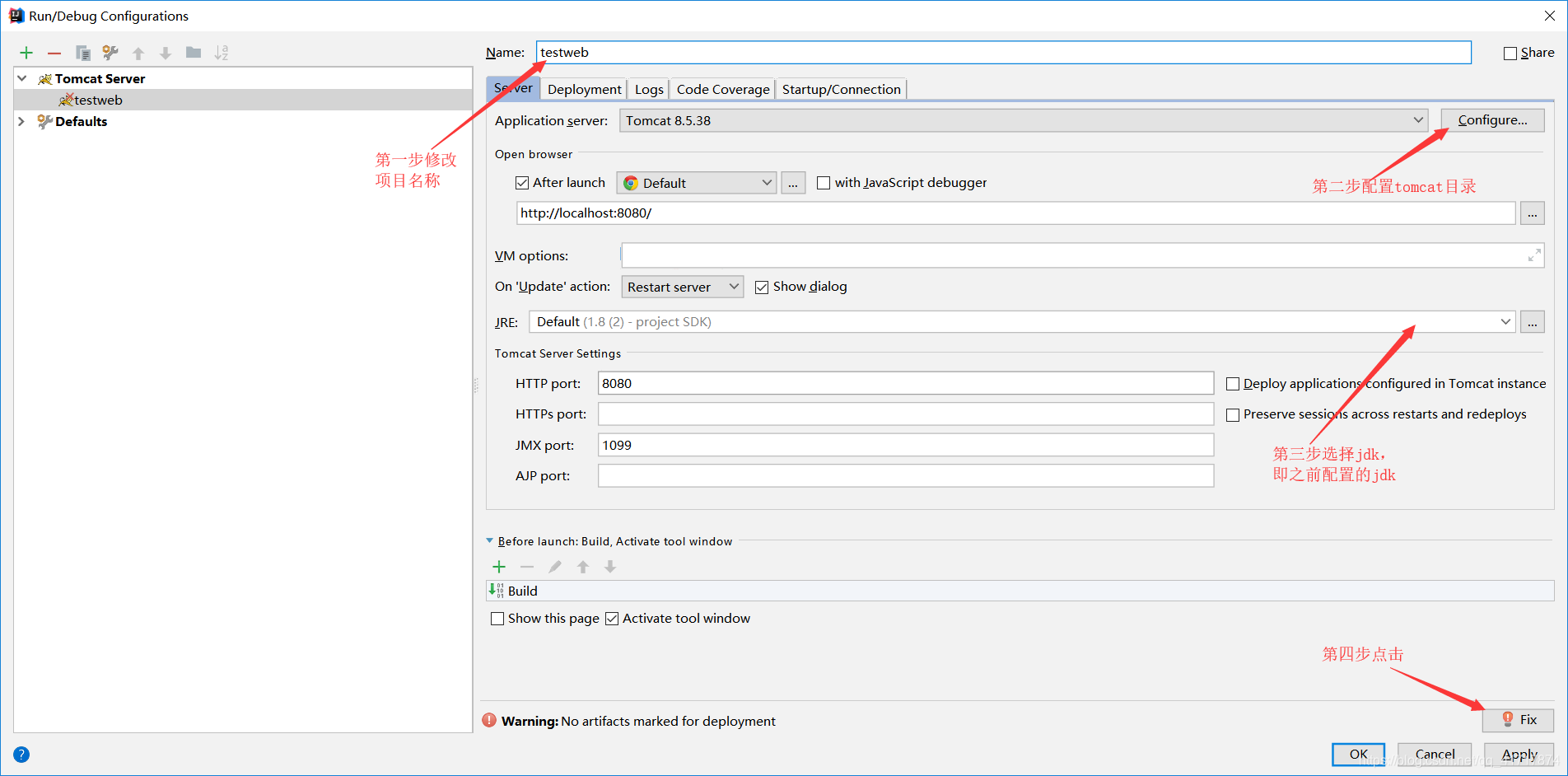Expand VM options field icon

coord(1534,256)
